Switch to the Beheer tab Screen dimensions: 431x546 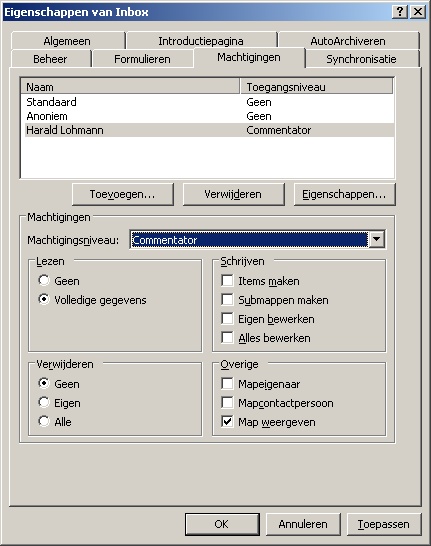[x=50, y=58]
